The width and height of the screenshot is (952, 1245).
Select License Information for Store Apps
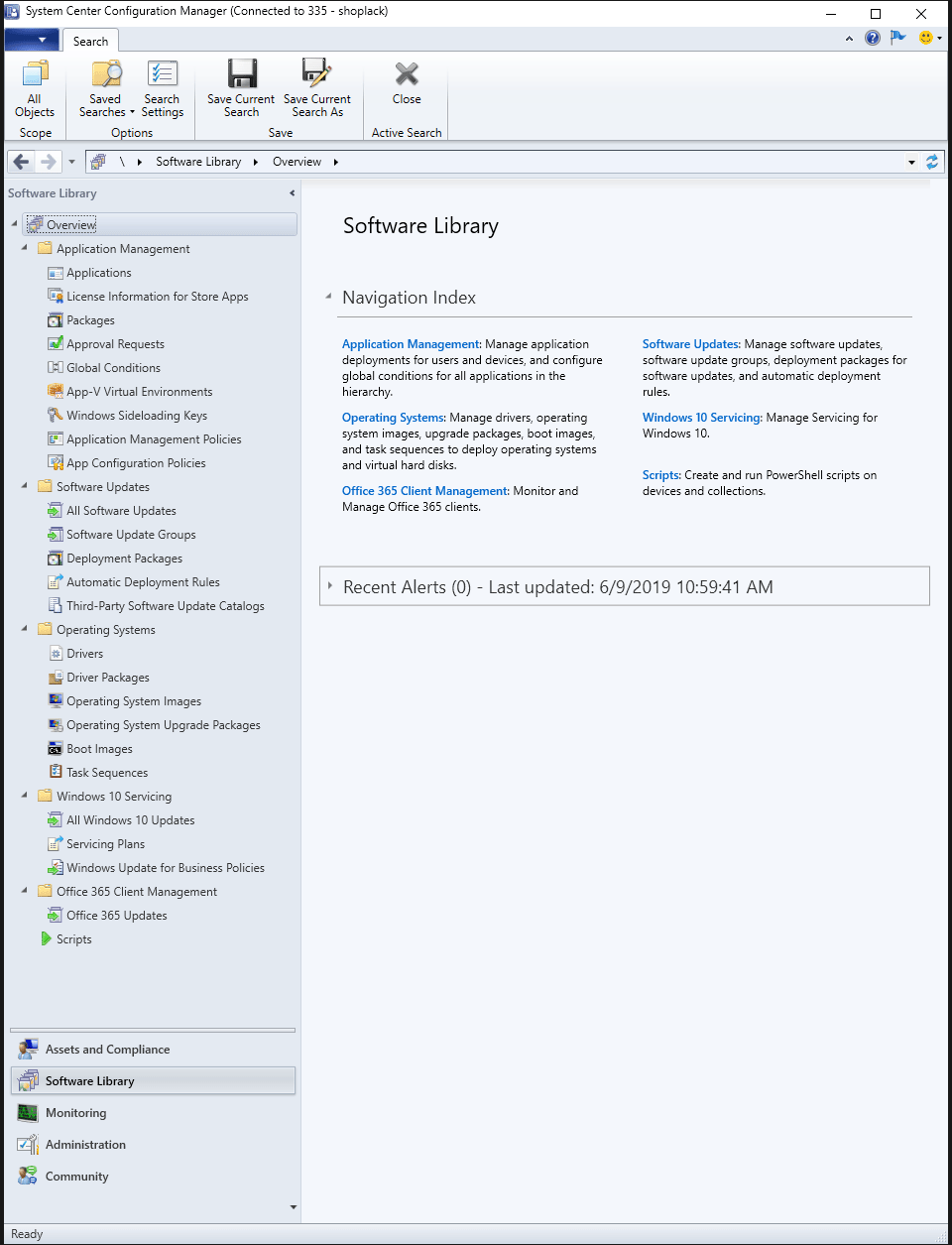pyautogui.click(x=157, y=297)
